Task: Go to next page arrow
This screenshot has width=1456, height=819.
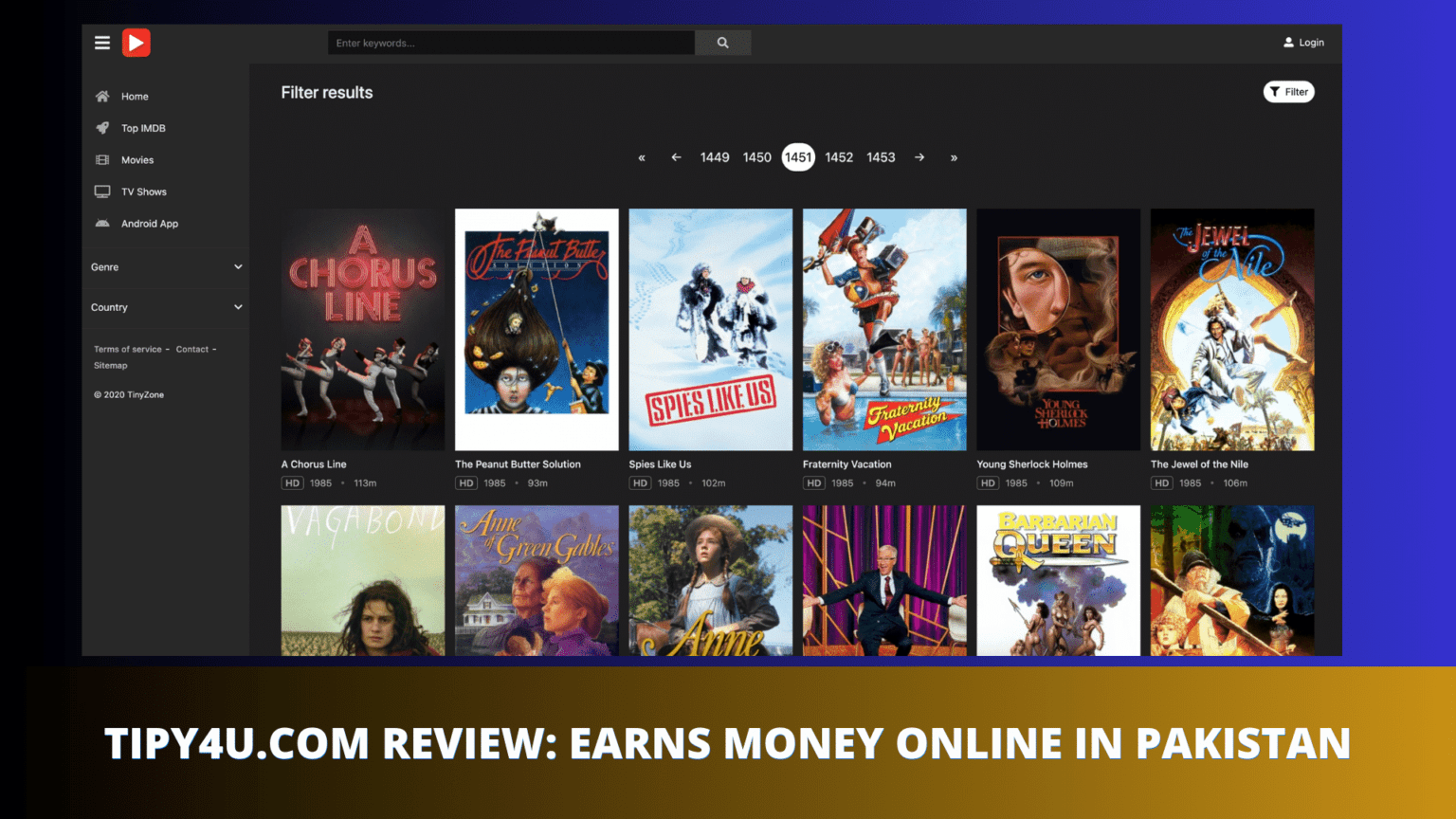Action: point(919,157)
